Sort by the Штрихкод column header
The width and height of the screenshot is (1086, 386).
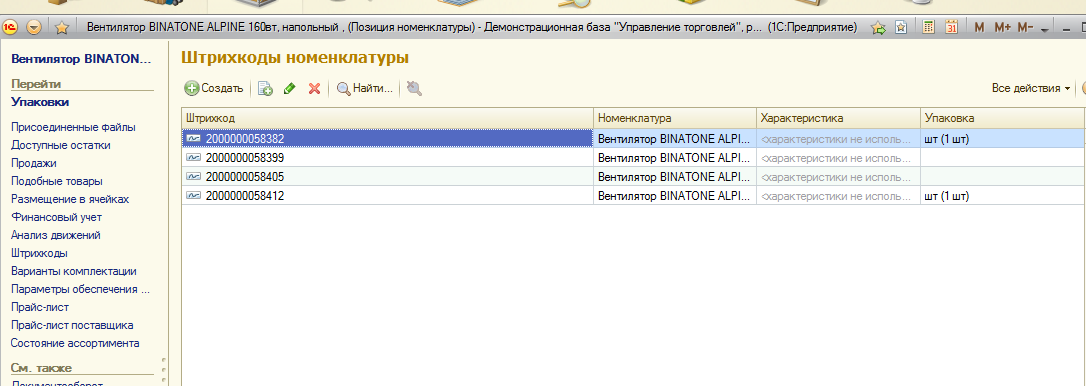(387, 119)
